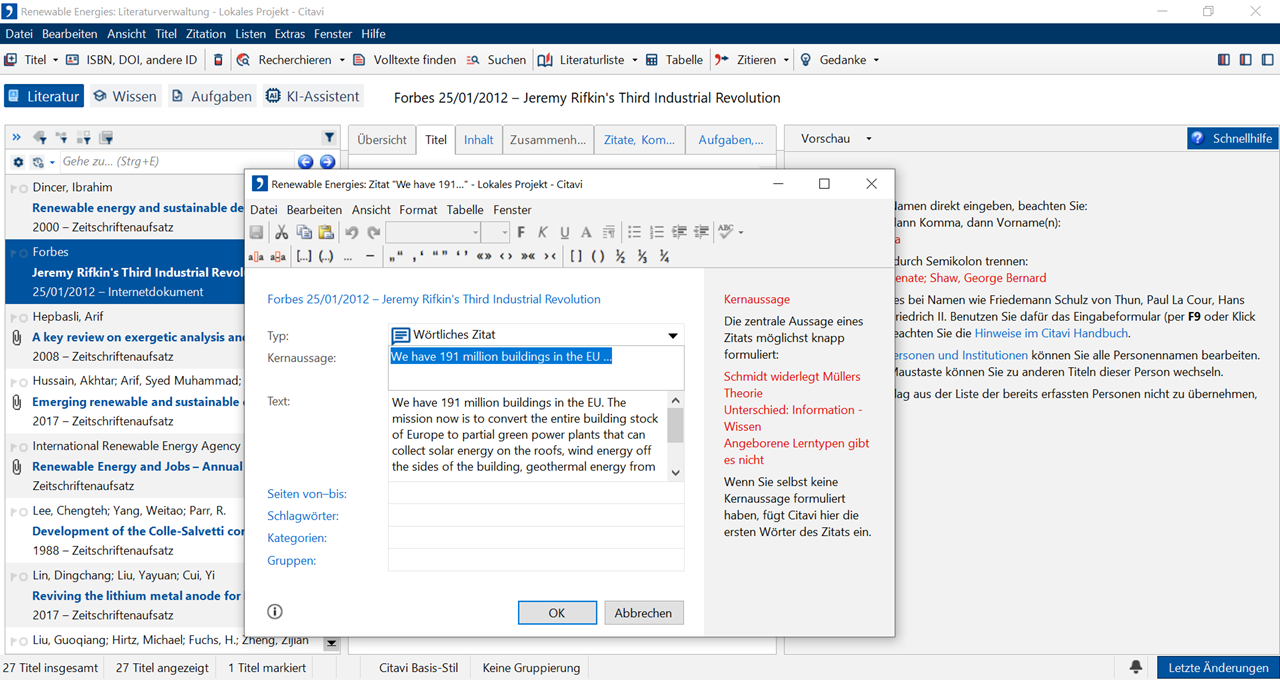This screenshot has height=680, width=1280.
Task: Click the Italic (K) formatting icon
Action: (543, 232)
